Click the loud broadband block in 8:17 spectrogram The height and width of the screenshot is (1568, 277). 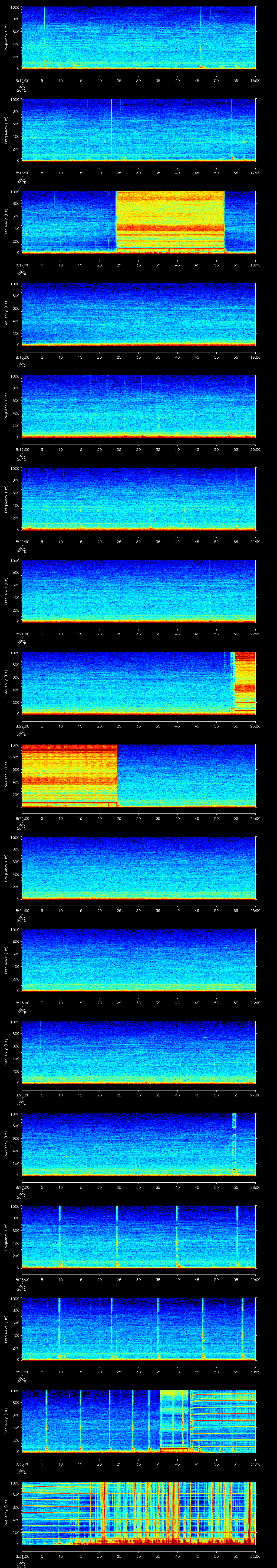[x=170, y=221]
